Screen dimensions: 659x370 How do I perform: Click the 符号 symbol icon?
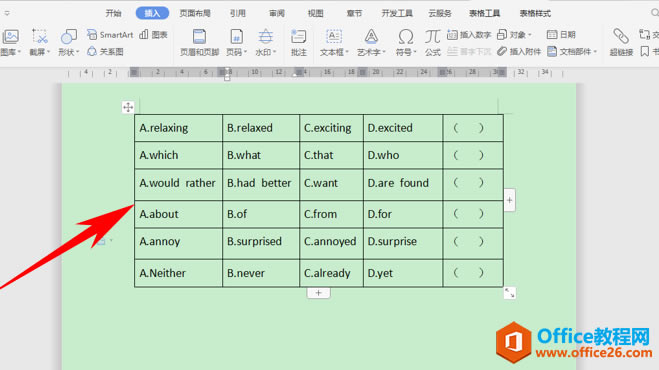pos(406,37)
